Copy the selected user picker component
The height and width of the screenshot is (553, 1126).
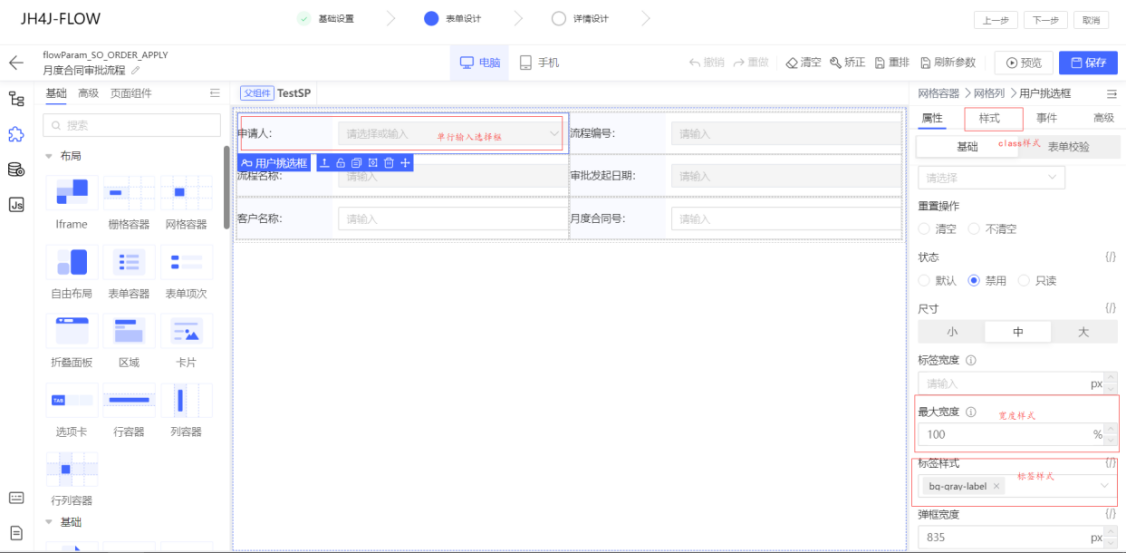coord(356,163)
